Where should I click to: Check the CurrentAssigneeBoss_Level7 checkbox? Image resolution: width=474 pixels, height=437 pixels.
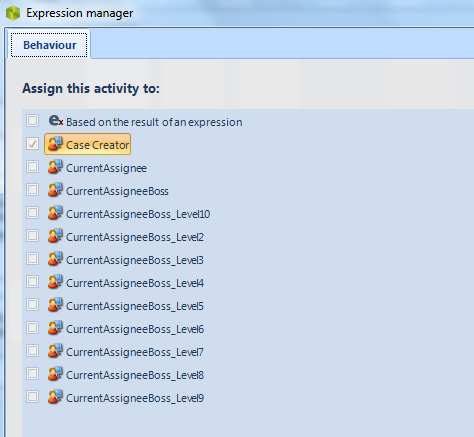click(32, 351)
